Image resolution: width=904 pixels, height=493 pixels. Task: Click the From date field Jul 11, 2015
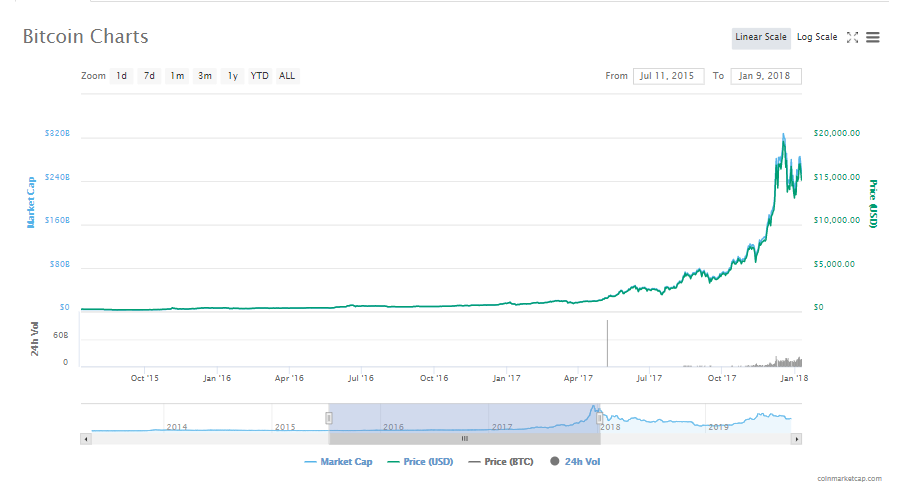pyautogui.click(x=668, y=76)
